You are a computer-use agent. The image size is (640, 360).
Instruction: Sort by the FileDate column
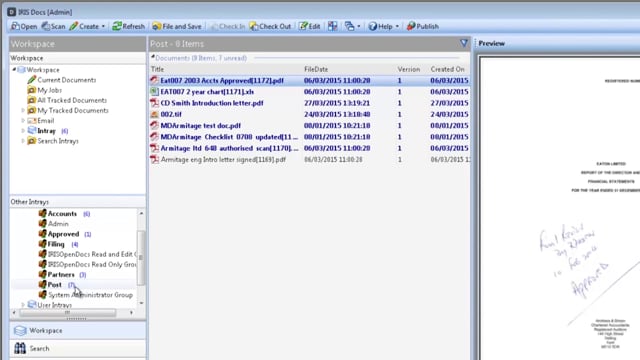pos(316,69)
